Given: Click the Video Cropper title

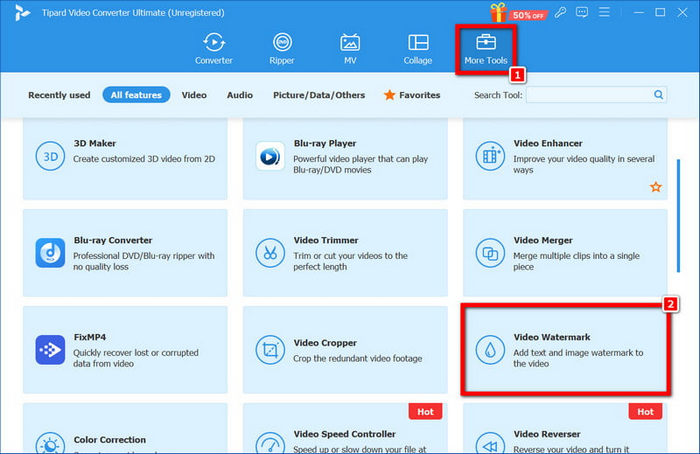Looking at the screenshot, I should 325,343.
